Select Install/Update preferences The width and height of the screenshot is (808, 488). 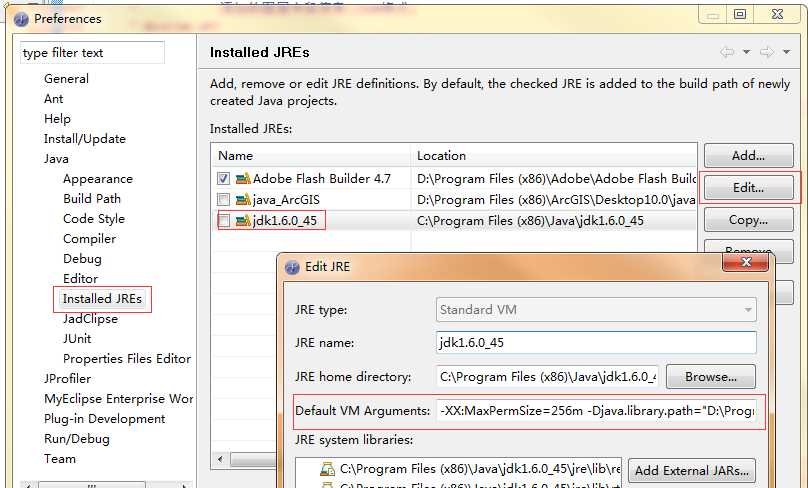coord(85,139)
